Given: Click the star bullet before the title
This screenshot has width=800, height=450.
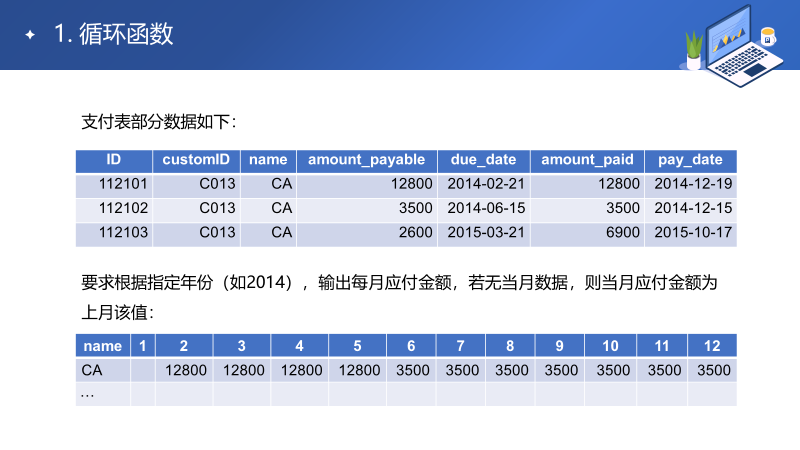Looking at the screenshot, I should 30,35.
